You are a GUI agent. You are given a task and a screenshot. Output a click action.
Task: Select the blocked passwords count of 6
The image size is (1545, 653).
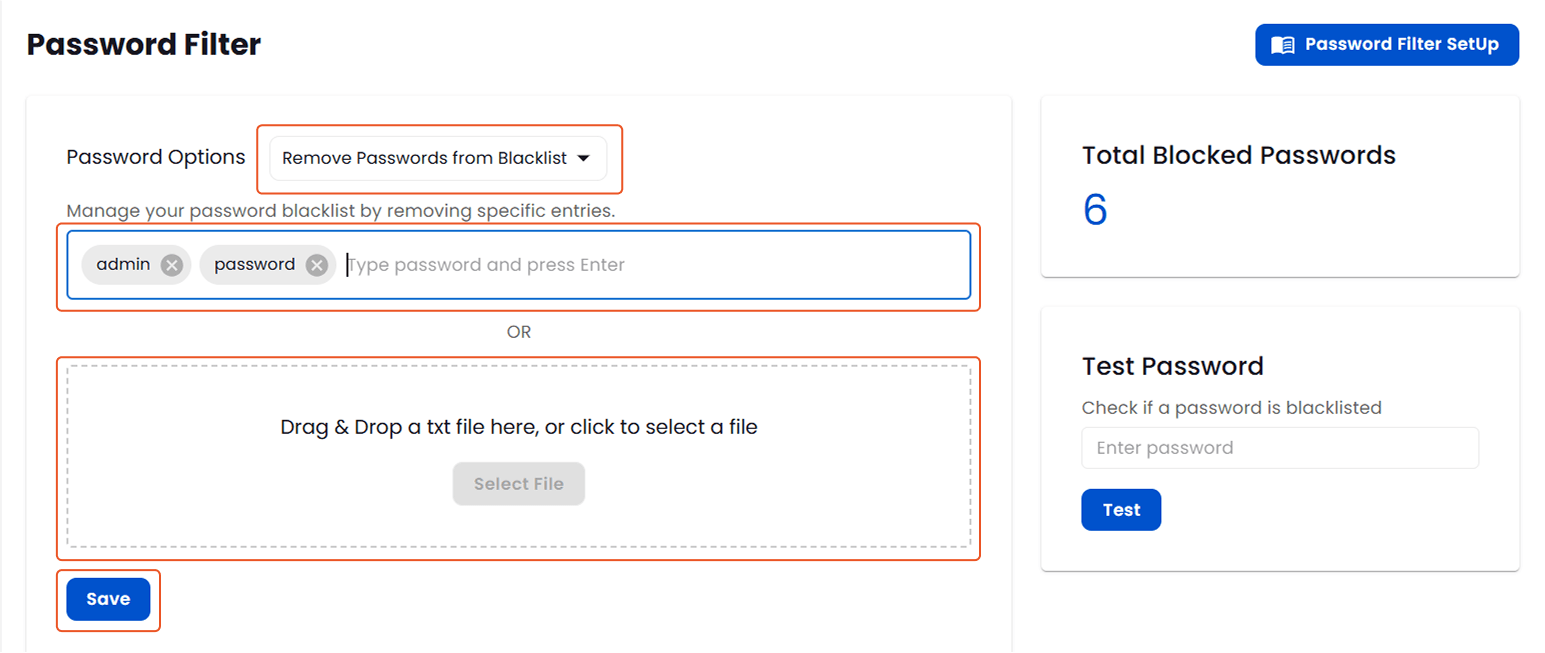pos(1094,209)
